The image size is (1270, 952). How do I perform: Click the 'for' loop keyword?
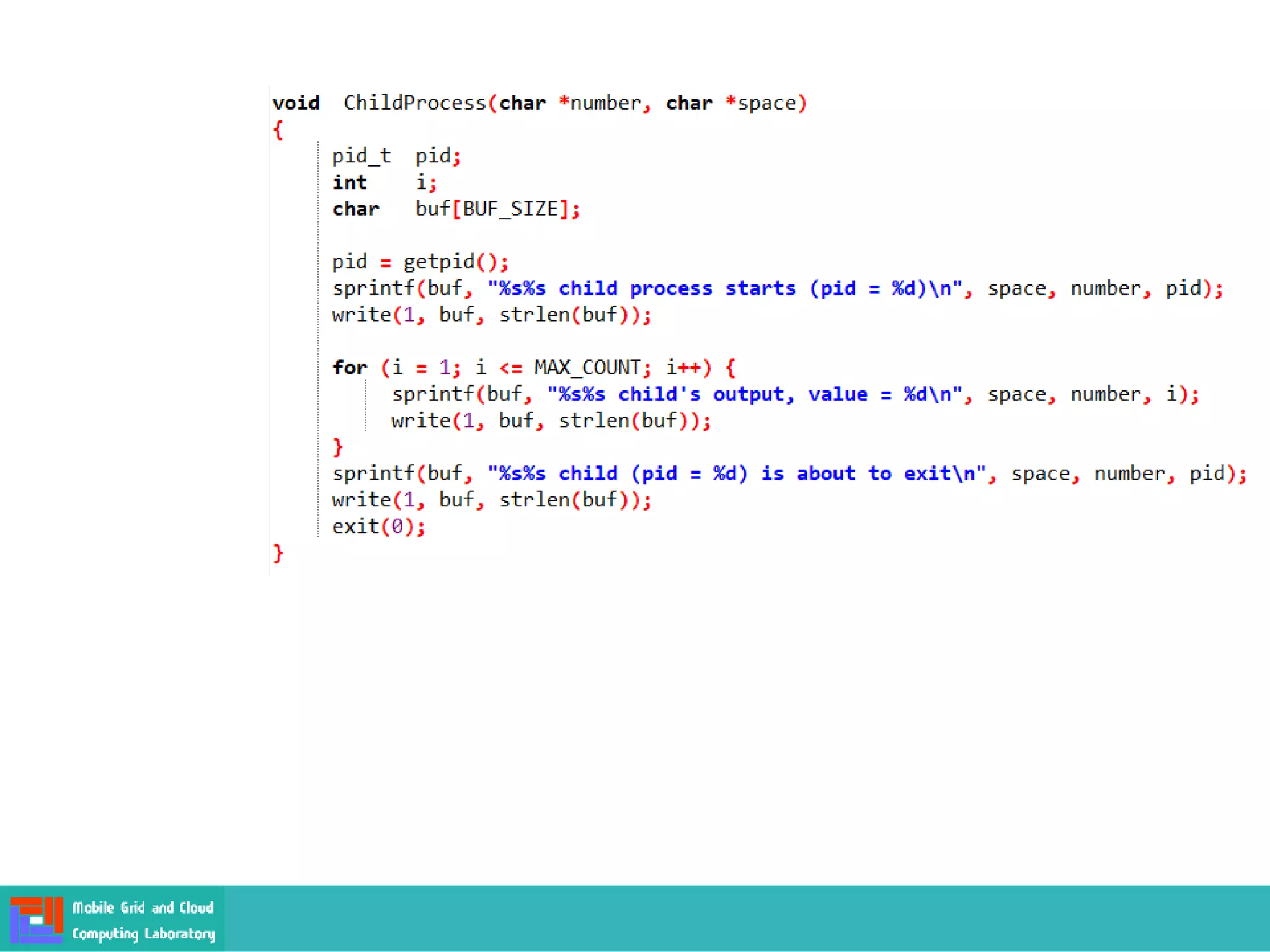[350, 368]
